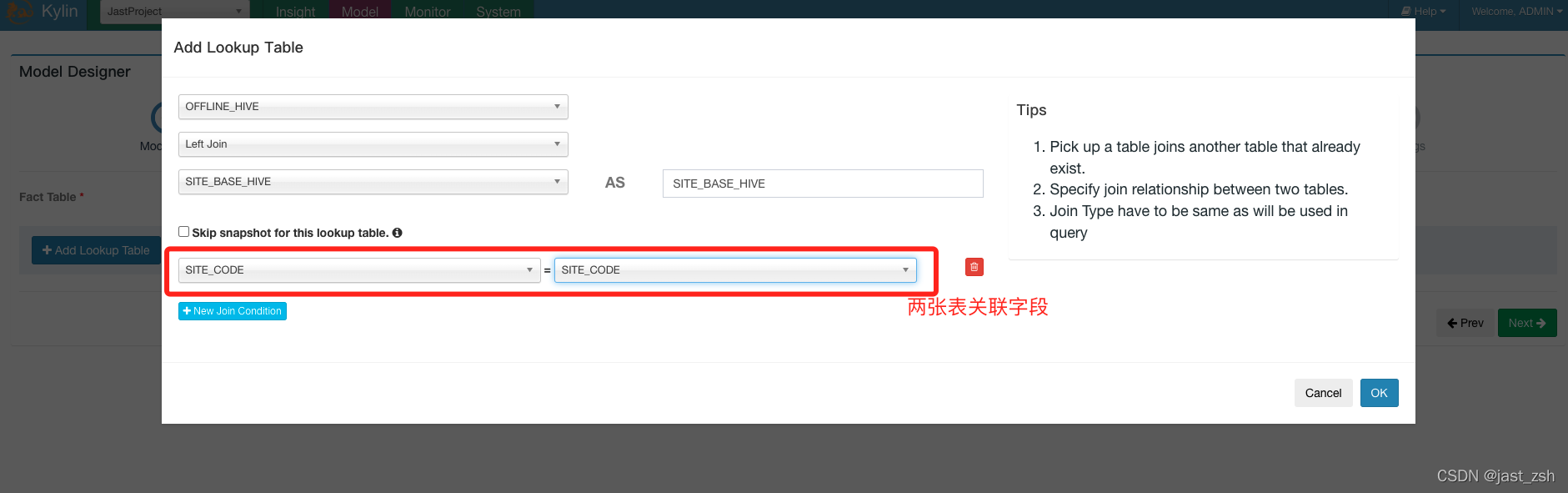Click the Kylin logo in the header

[x=42, y=11]
